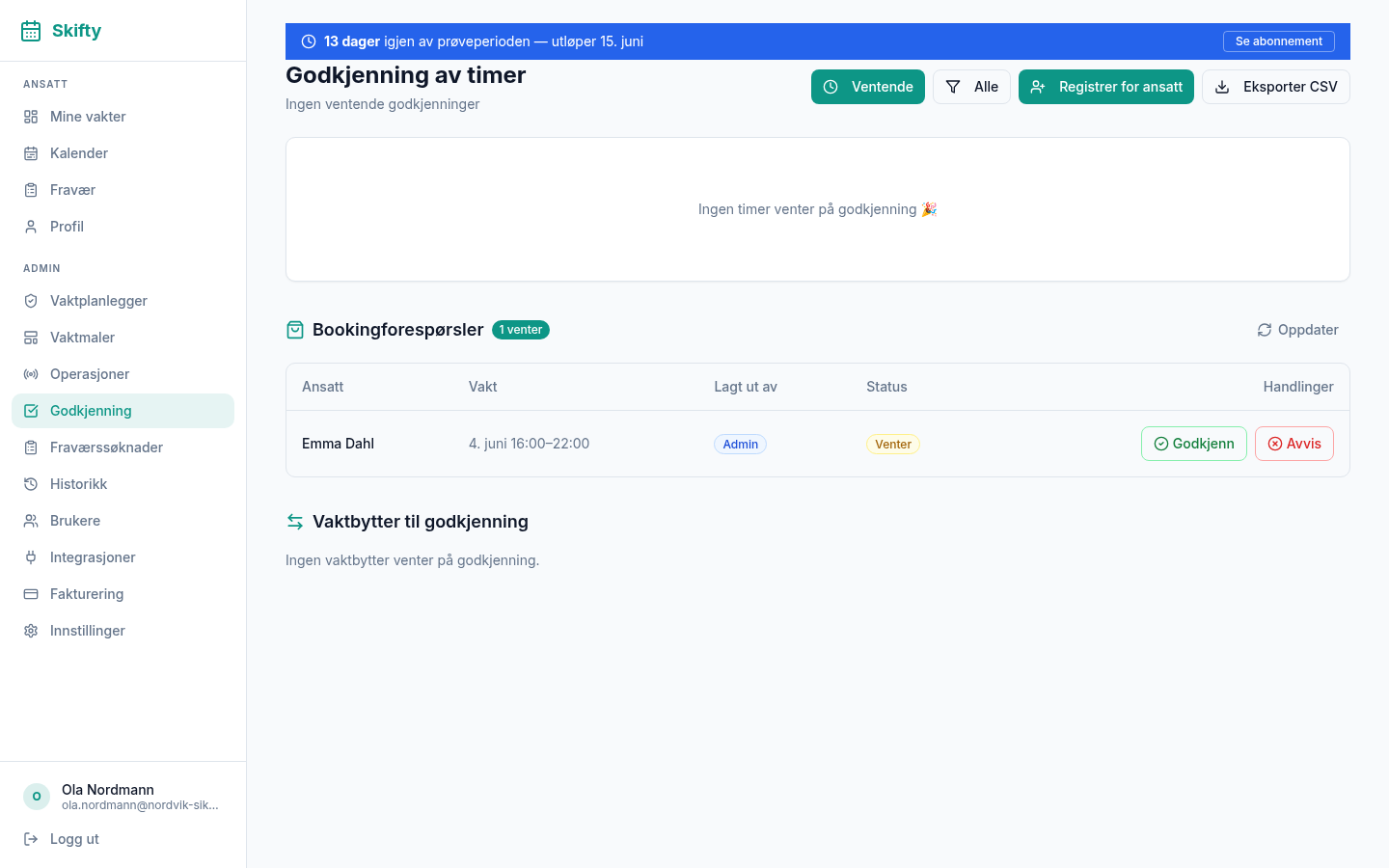This screenshot has width=1389, height=868.
Task: Click Godkjenning av timer heading
Action: (x=405, y=75)
